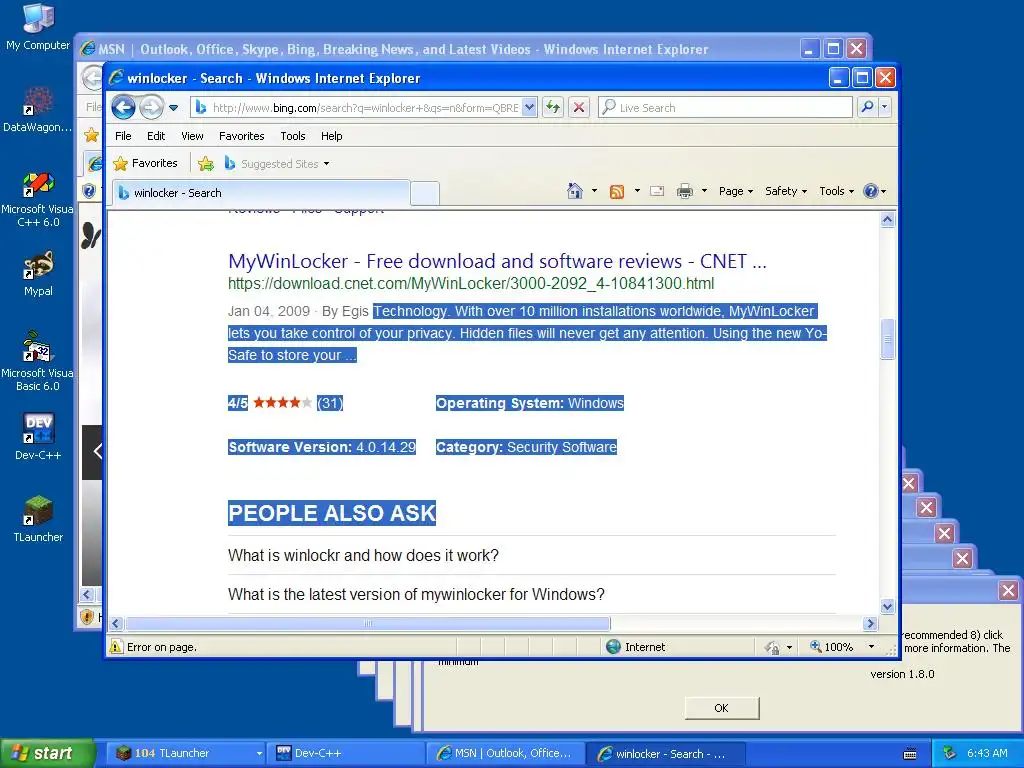Click the horizontal scrollbar left arrow

pos(116,624)
